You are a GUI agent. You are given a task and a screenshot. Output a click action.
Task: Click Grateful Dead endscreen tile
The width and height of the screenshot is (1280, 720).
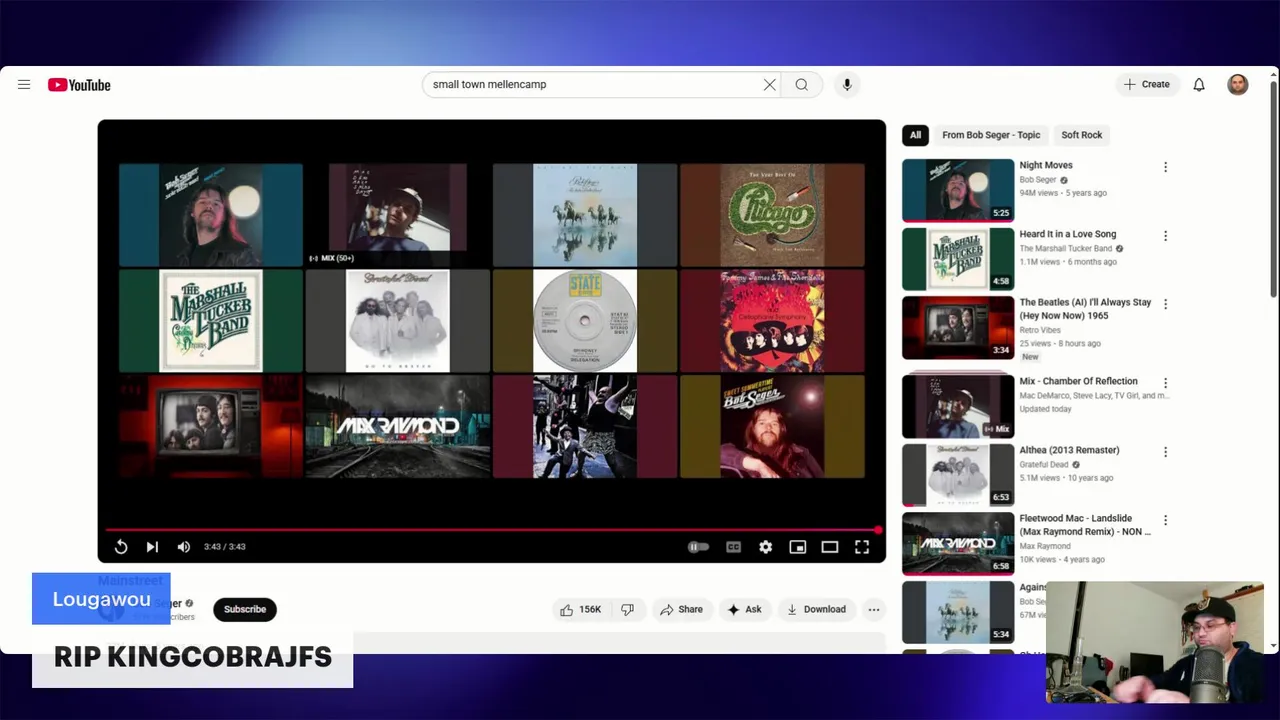(x=397, y=320)
